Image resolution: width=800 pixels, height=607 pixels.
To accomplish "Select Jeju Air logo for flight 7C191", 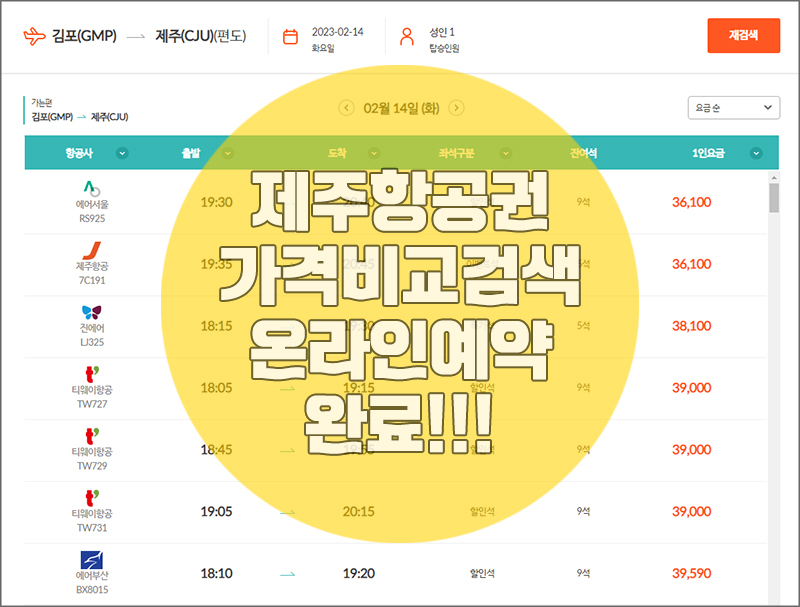I will pyautogui.click(x=92, y=250).
